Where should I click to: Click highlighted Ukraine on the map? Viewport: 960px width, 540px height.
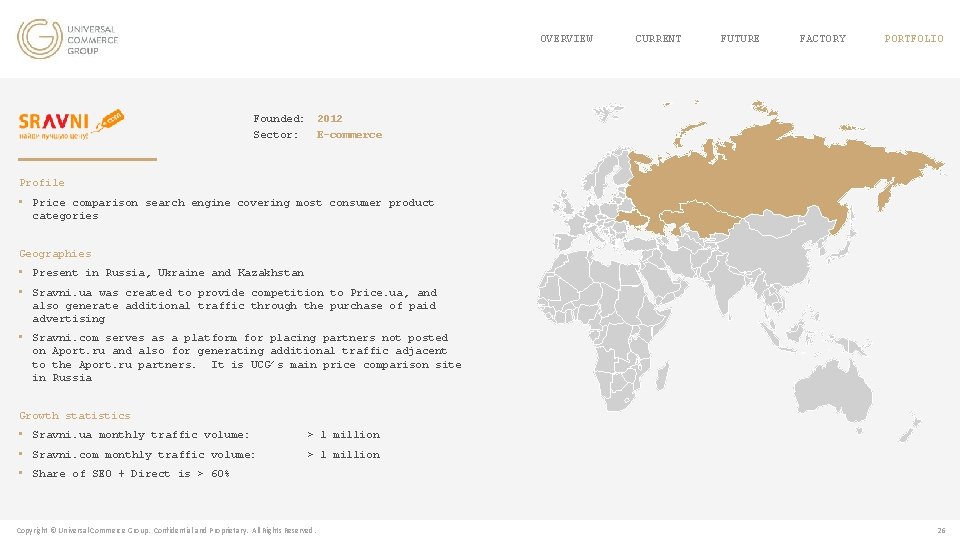tap(631, 219)
